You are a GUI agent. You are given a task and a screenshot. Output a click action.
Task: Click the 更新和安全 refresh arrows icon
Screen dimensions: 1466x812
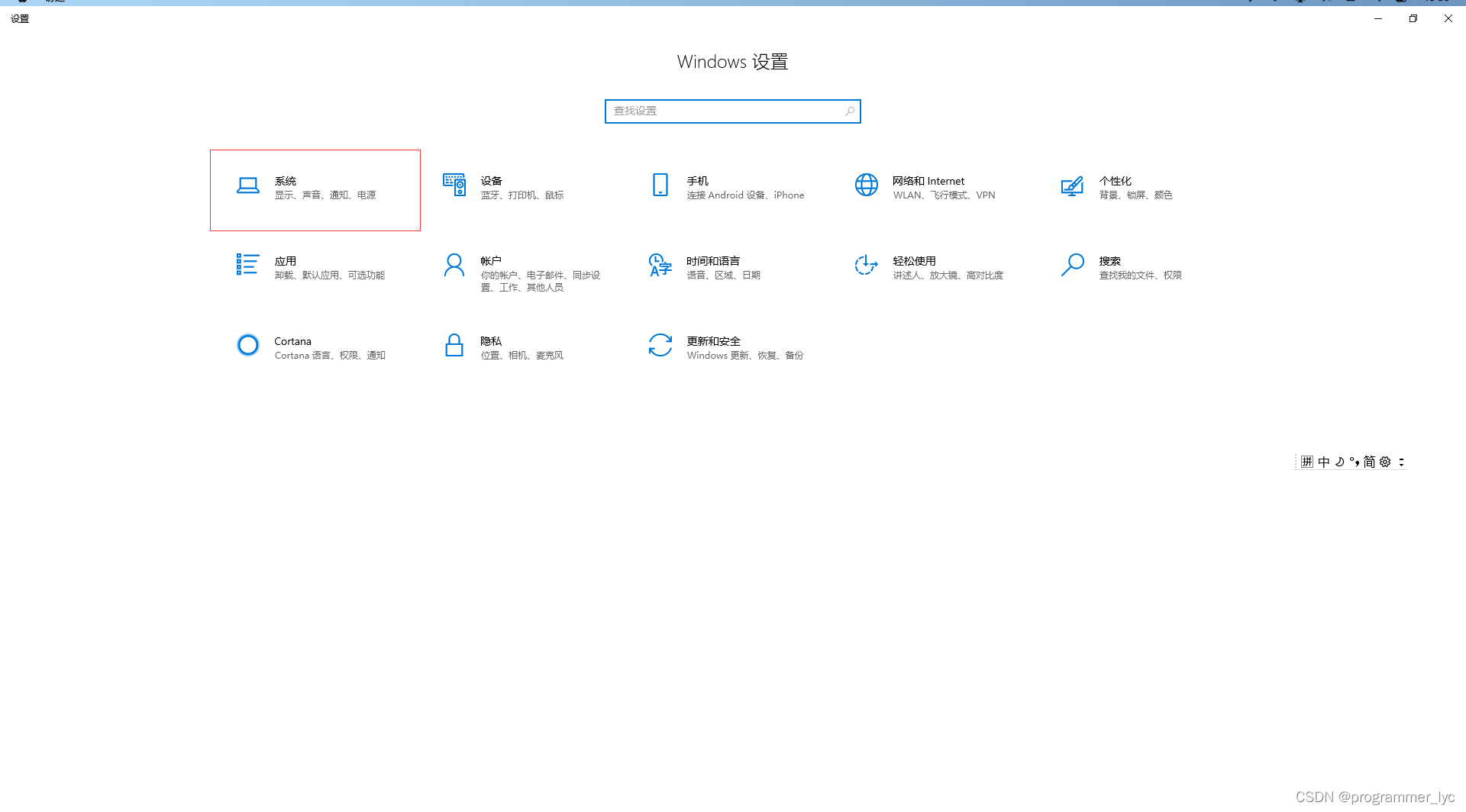[660, 345]
